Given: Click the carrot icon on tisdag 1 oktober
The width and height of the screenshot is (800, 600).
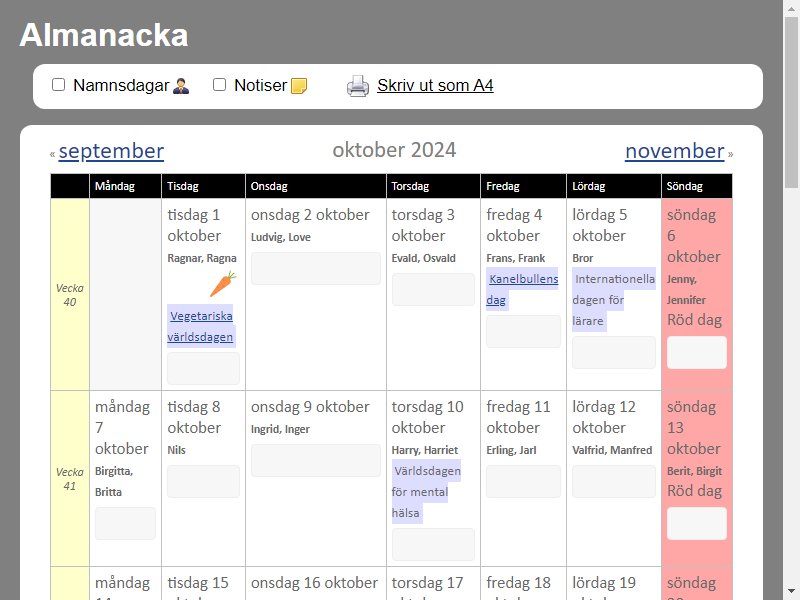Looking at the screenshot, I should coord(222,284).
